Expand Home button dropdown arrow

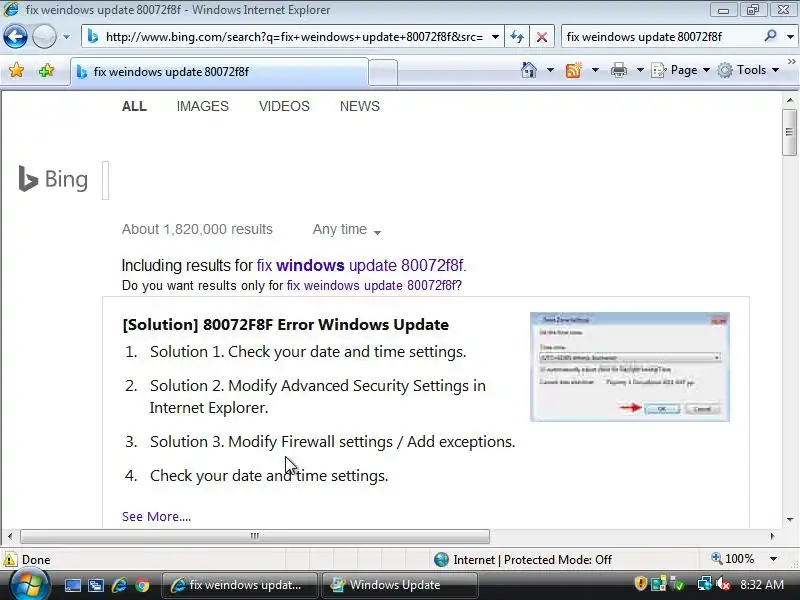(550, 70)
